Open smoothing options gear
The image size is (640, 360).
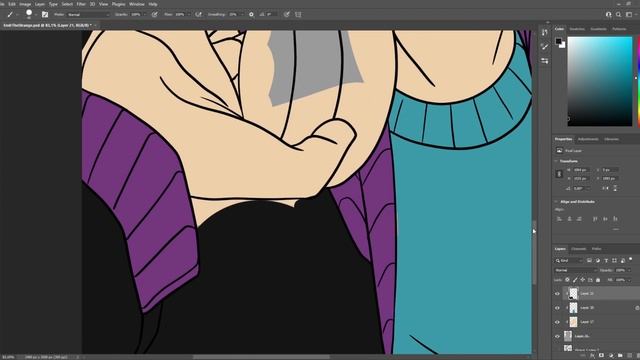[x=251, y=14]
